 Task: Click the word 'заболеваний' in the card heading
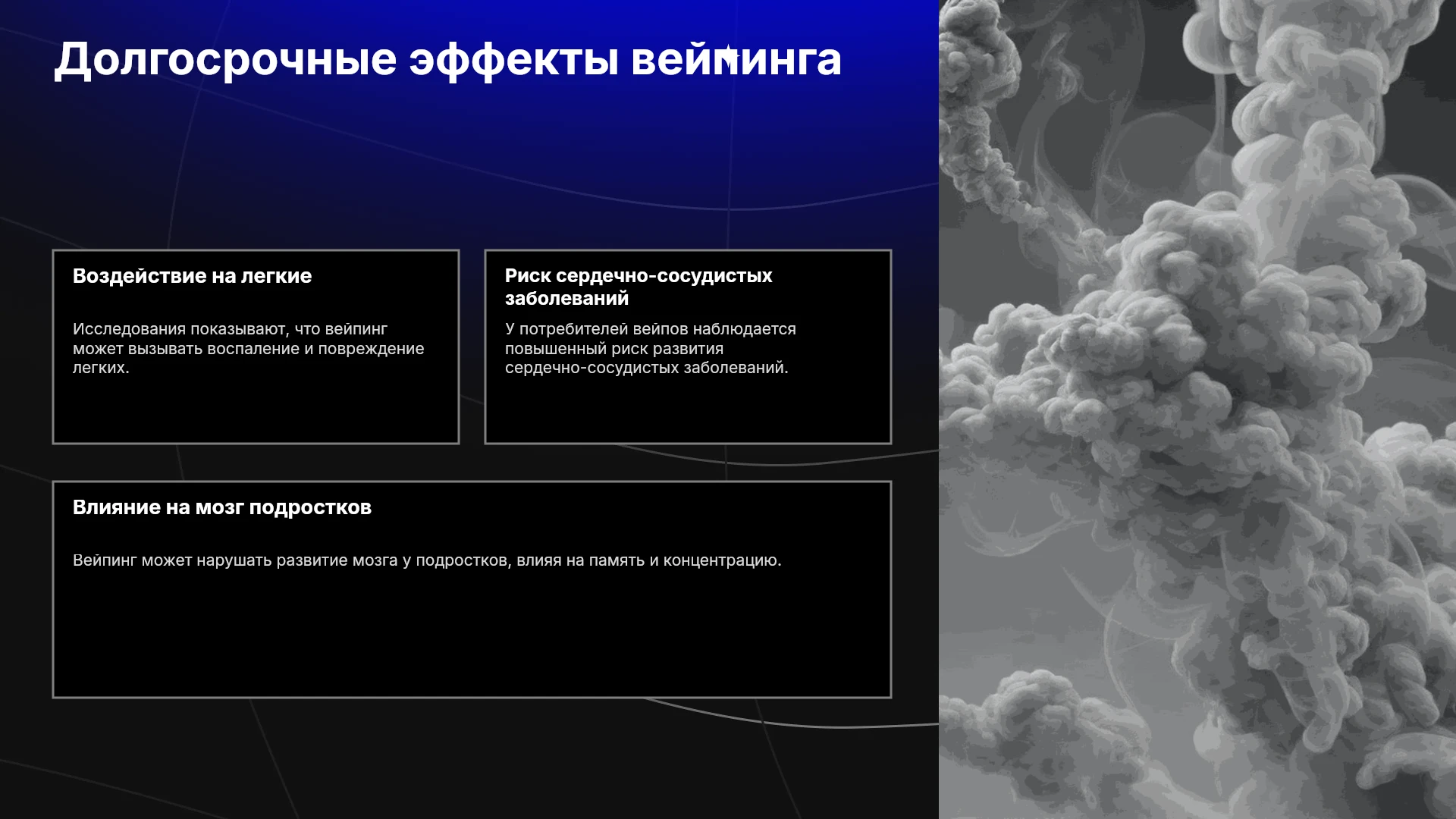(x=567, y=299)
